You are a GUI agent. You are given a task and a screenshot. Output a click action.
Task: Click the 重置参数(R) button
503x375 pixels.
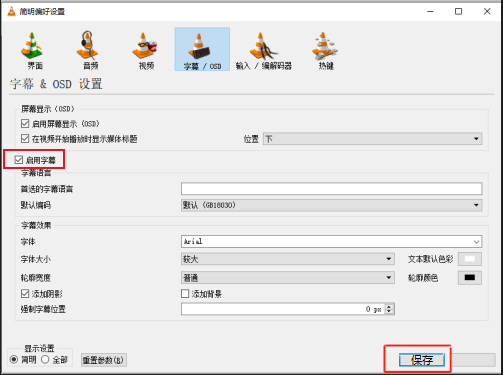point(104,360)
